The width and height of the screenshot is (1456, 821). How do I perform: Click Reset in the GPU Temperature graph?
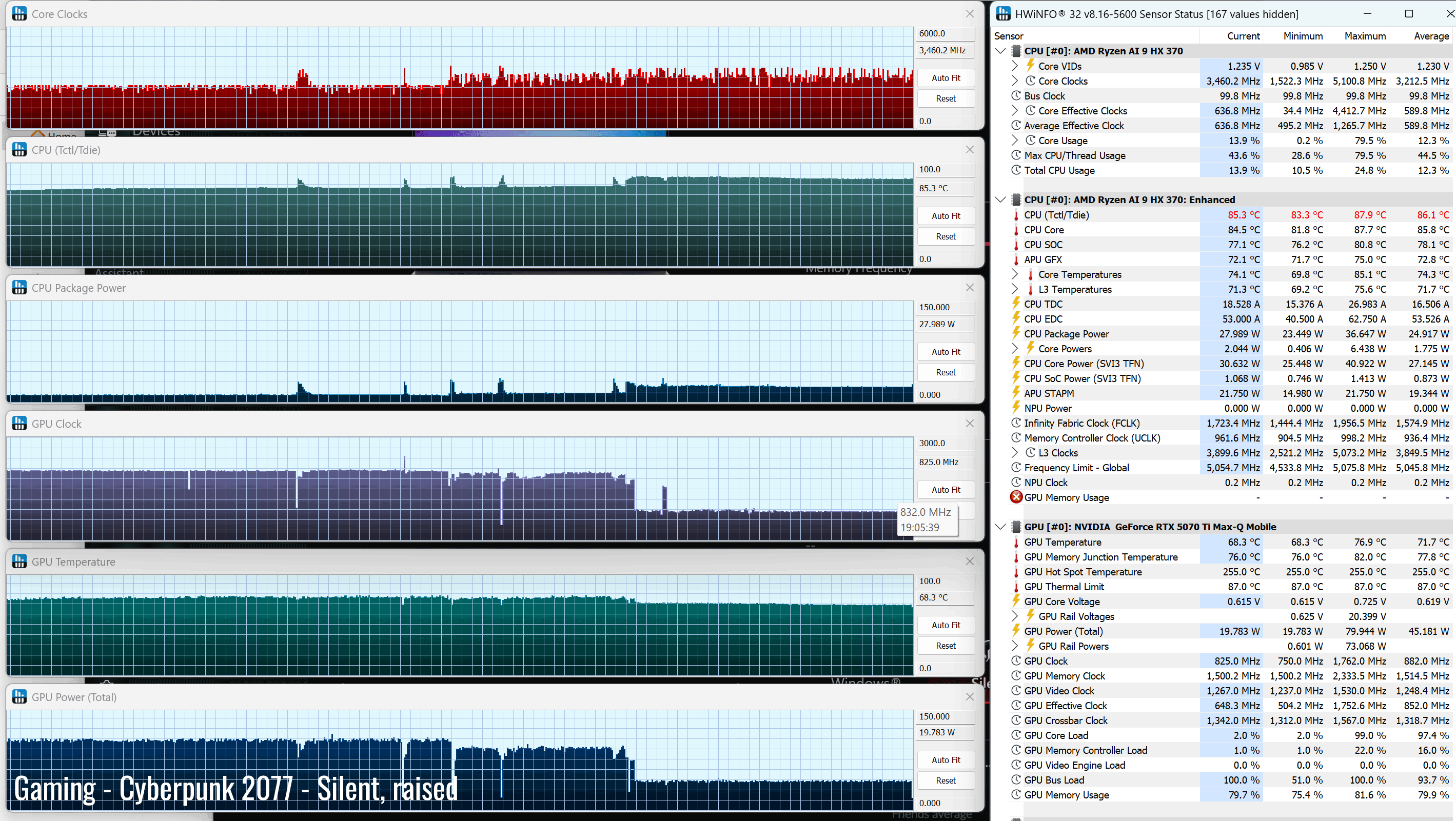946,645
